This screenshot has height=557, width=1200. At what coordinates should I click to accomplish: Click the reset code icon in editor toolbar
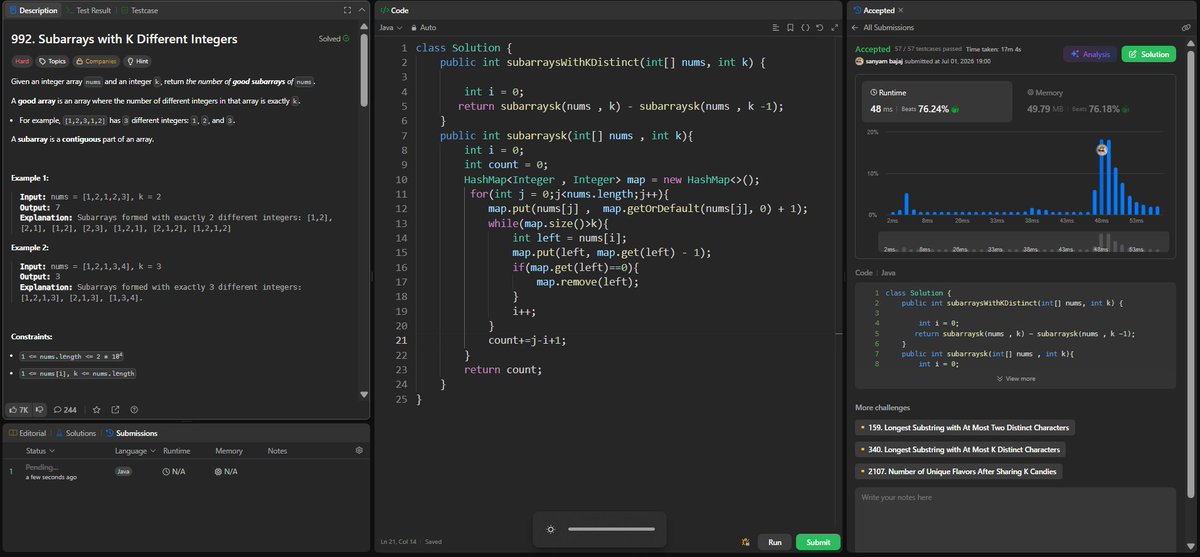pyautogui.click(x=821, y=27)
